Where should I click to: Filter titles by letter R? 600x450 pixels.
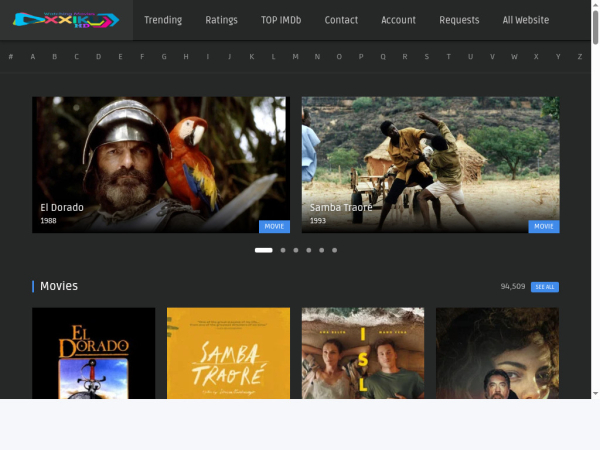tap(404, 57)
